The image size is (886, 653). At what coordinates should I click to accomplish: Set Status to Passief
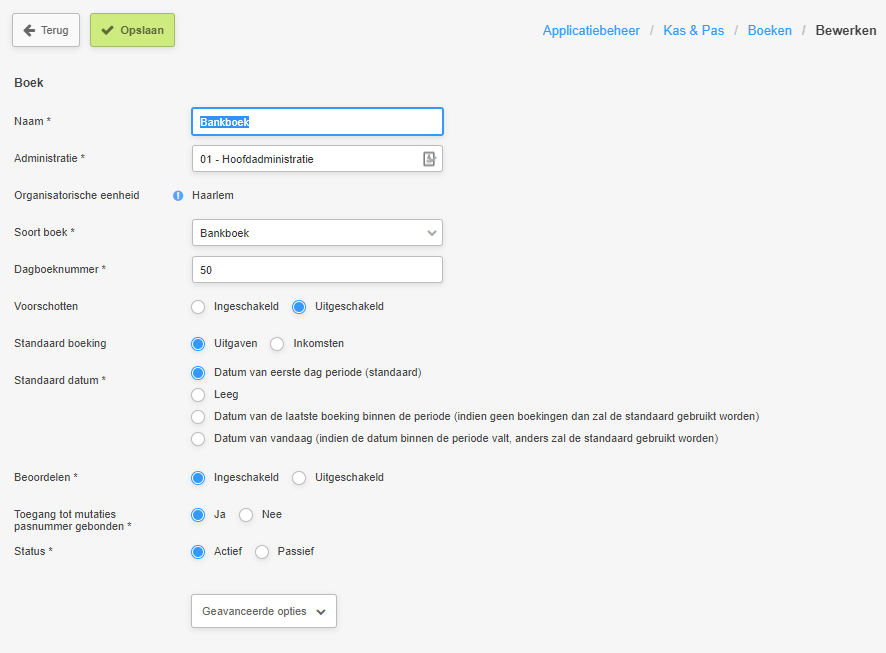262,552
